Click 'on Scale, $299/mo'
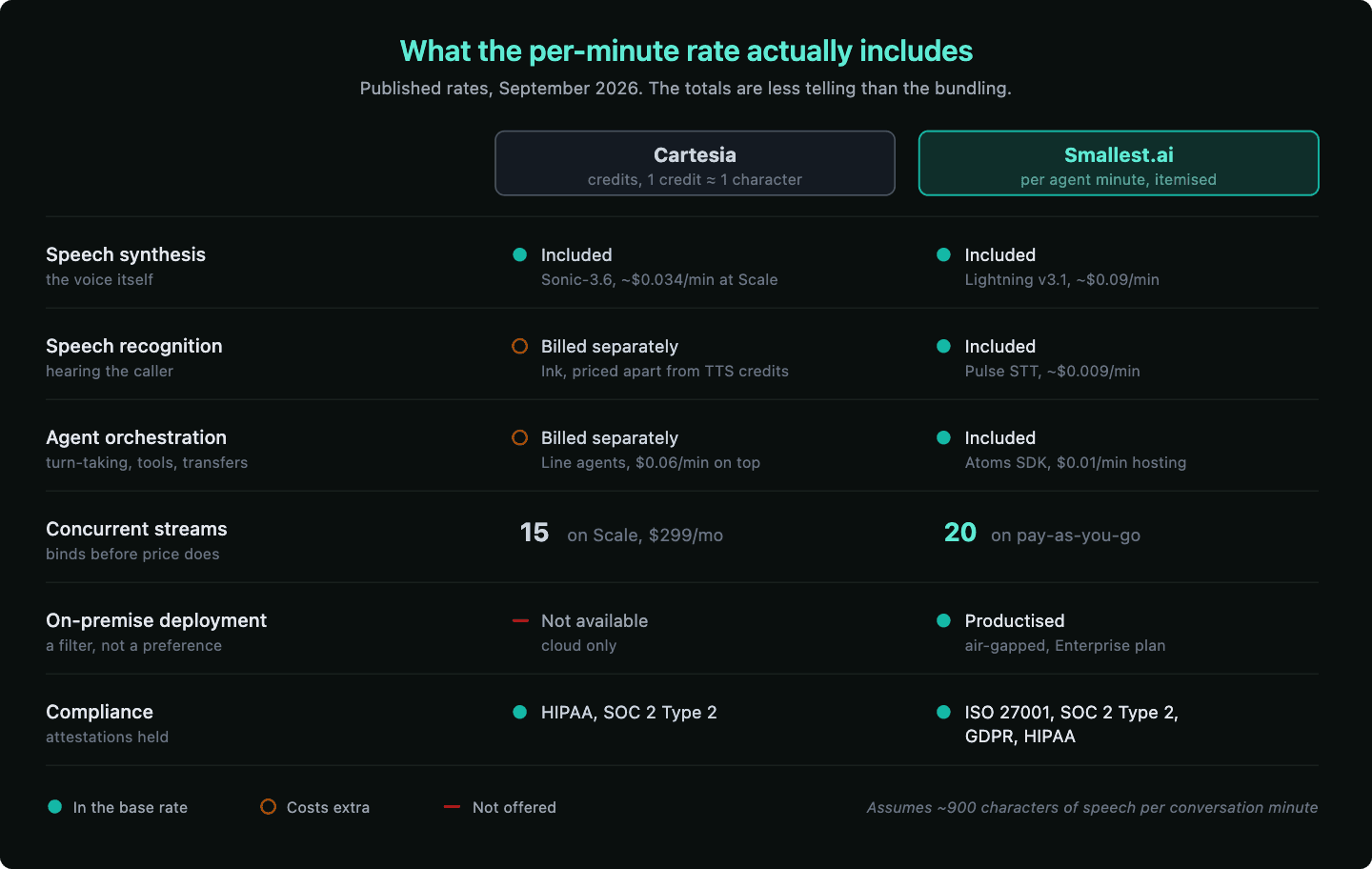The height and width of the screenshot is (869, 1372). (645, 536)
